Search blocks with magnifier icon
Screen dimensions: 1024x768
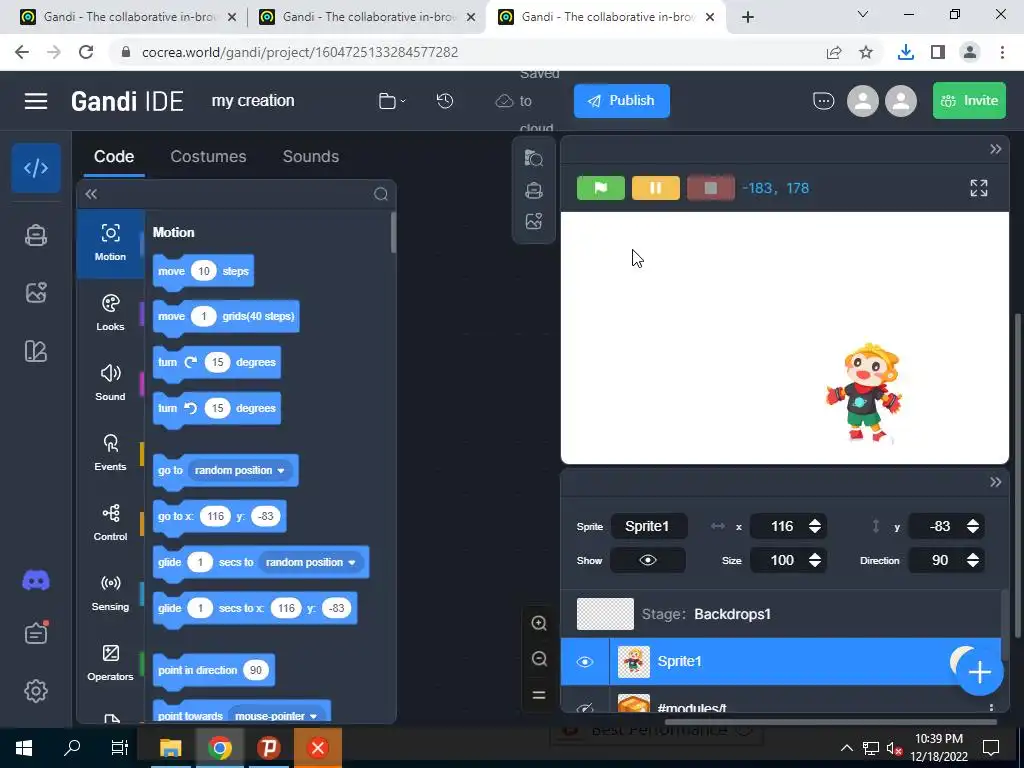click(381, 194)
